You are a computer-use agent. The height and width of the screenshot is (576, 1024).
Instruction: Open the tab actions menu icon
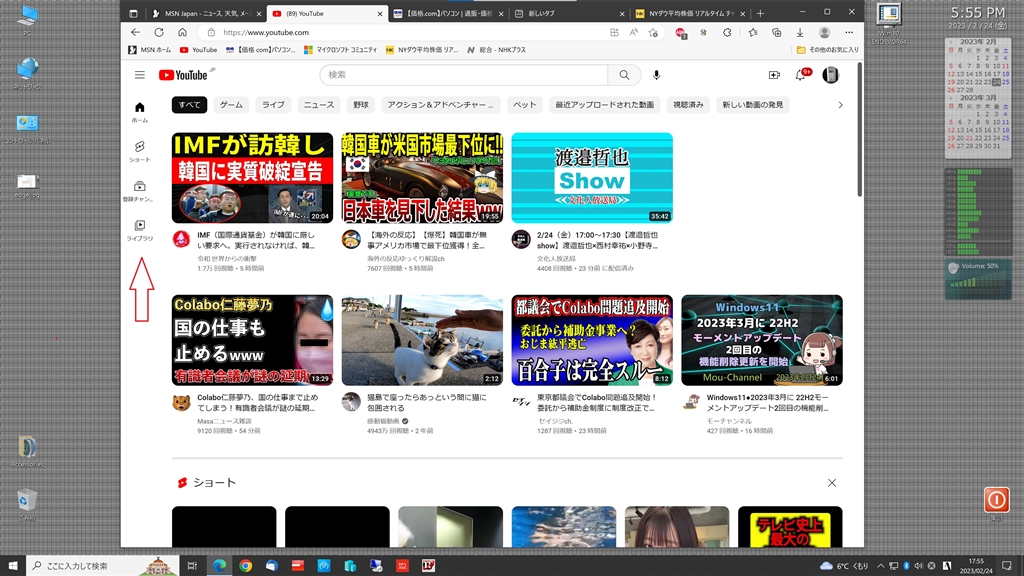(133, 13)
